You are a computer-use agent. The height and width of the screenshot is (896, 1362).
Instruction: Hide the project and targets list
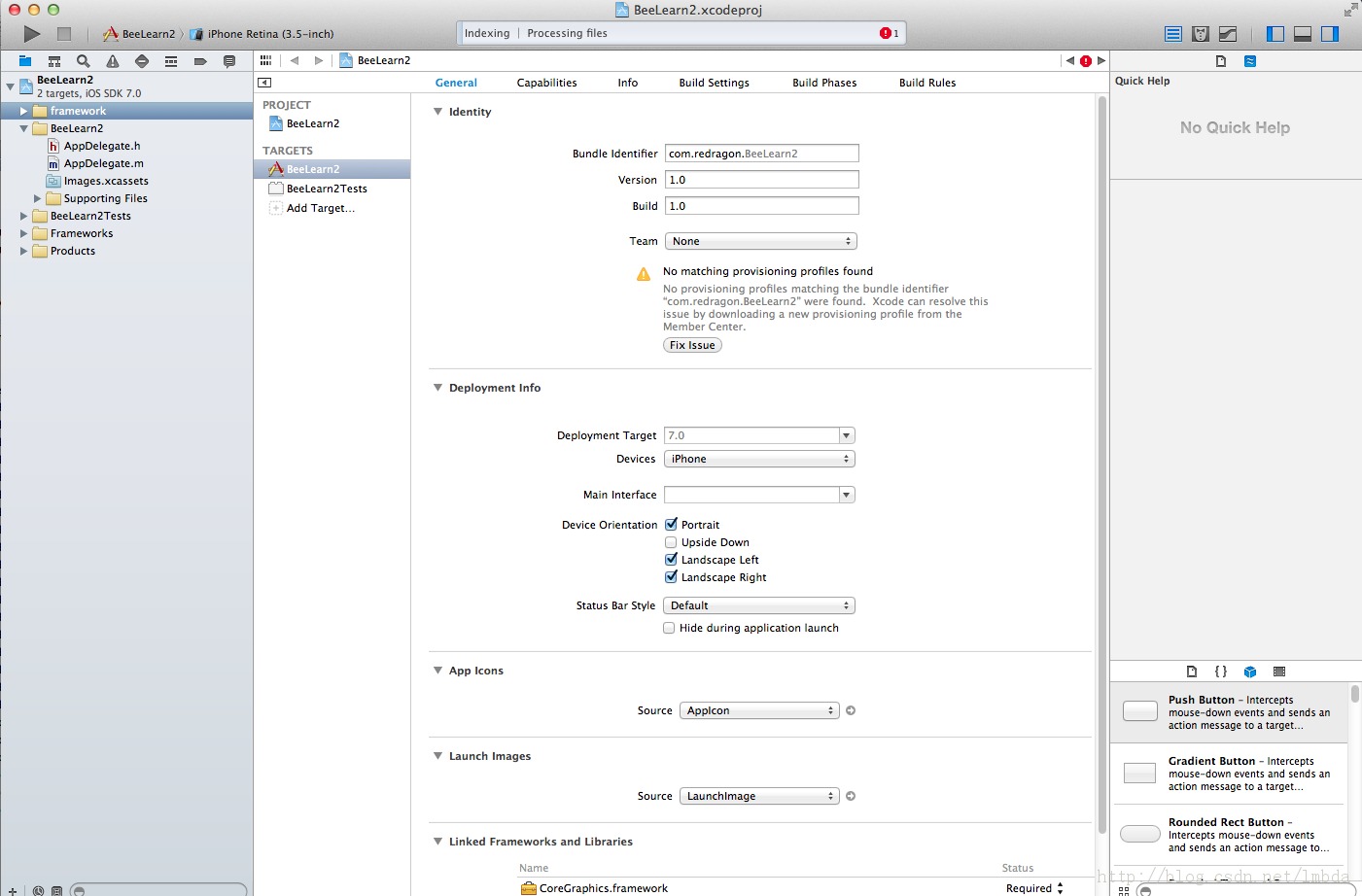pos(264,83)
